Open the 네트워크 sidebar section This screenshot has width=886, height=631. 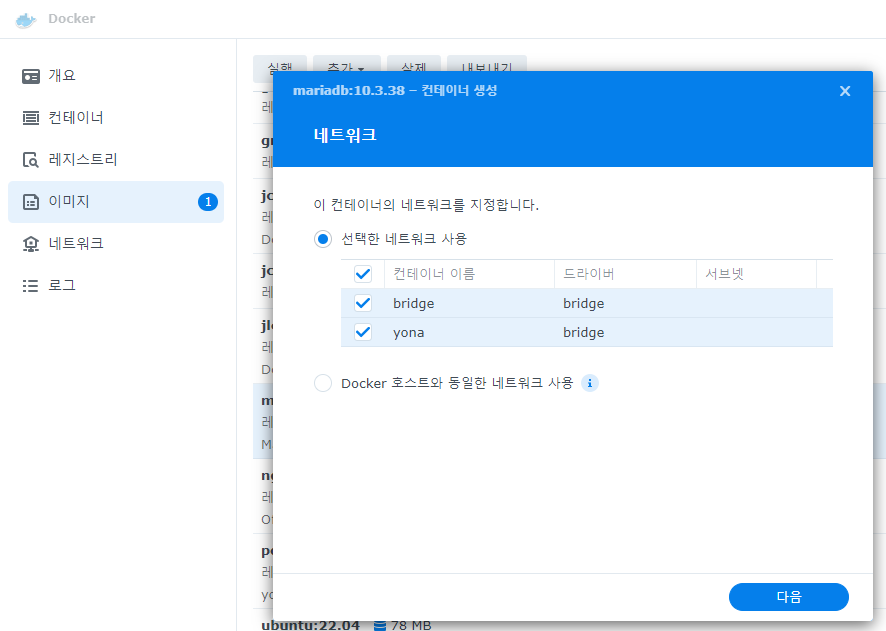click(116, 243)
